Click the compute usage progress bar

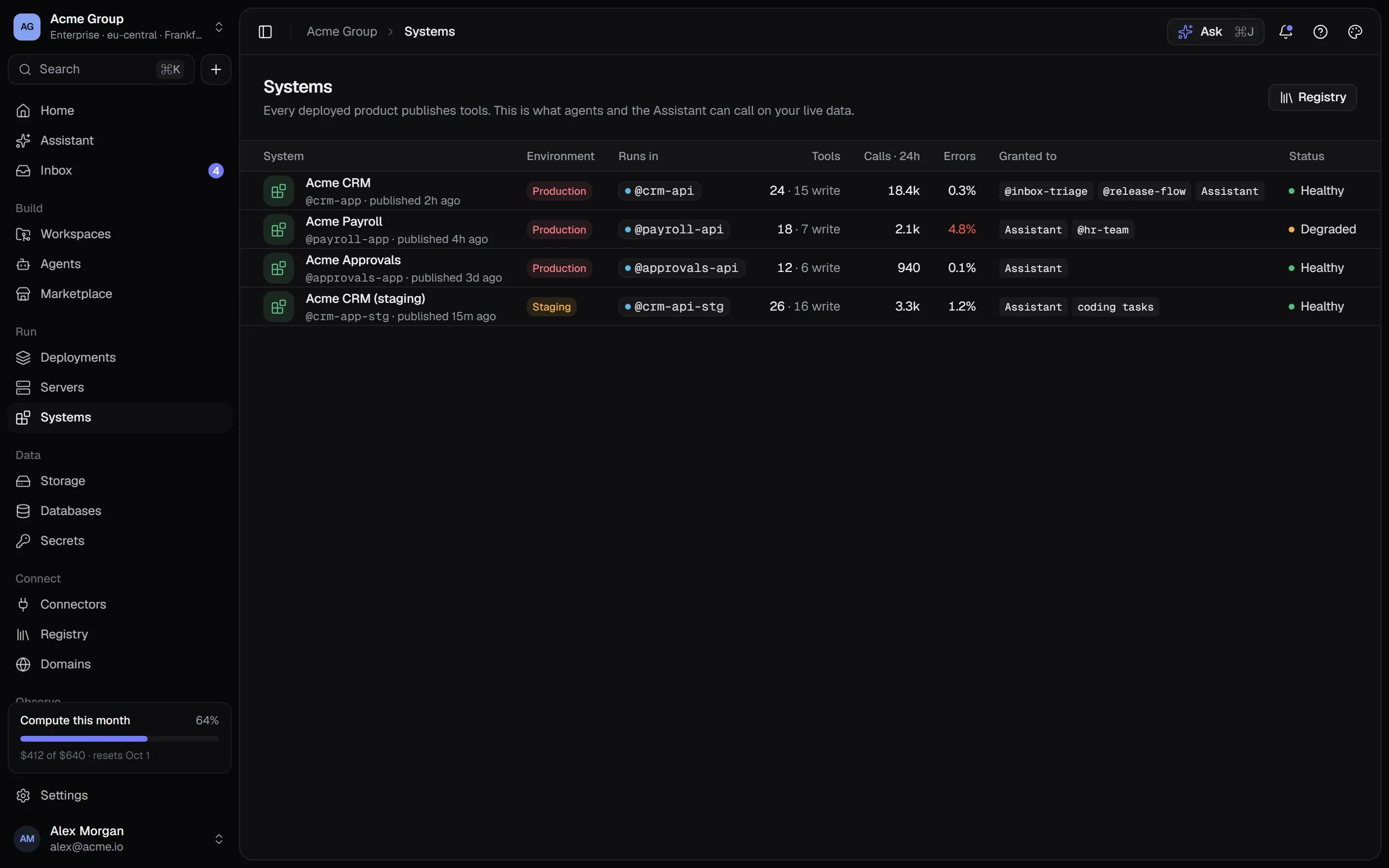coord(120,739)
